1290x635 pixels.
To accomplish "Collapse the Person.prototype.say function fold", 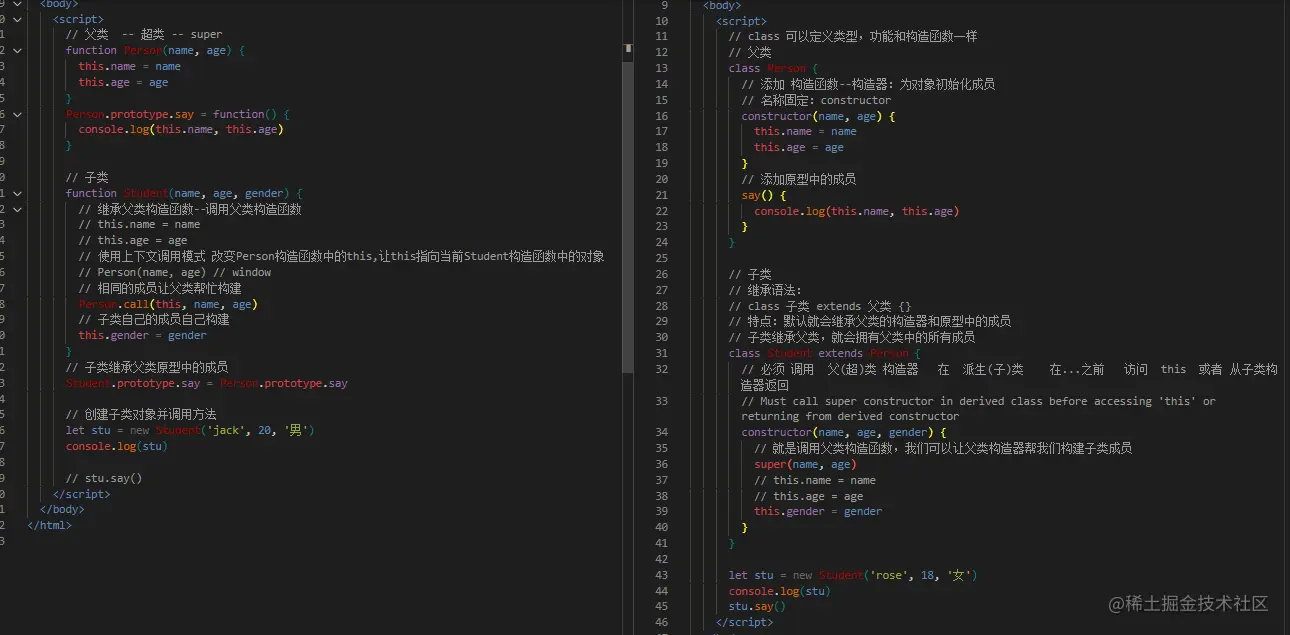I will 15,115.
